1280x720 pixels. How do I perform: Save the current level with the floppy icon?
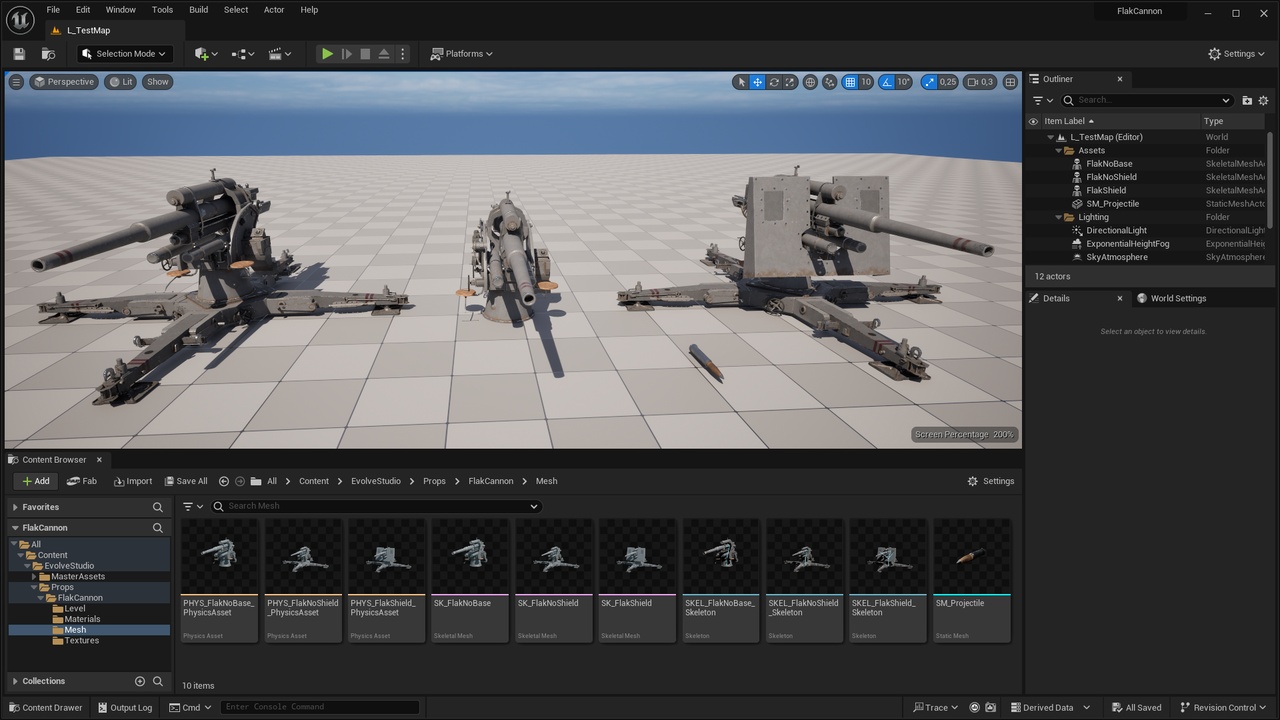pos(19,54)
